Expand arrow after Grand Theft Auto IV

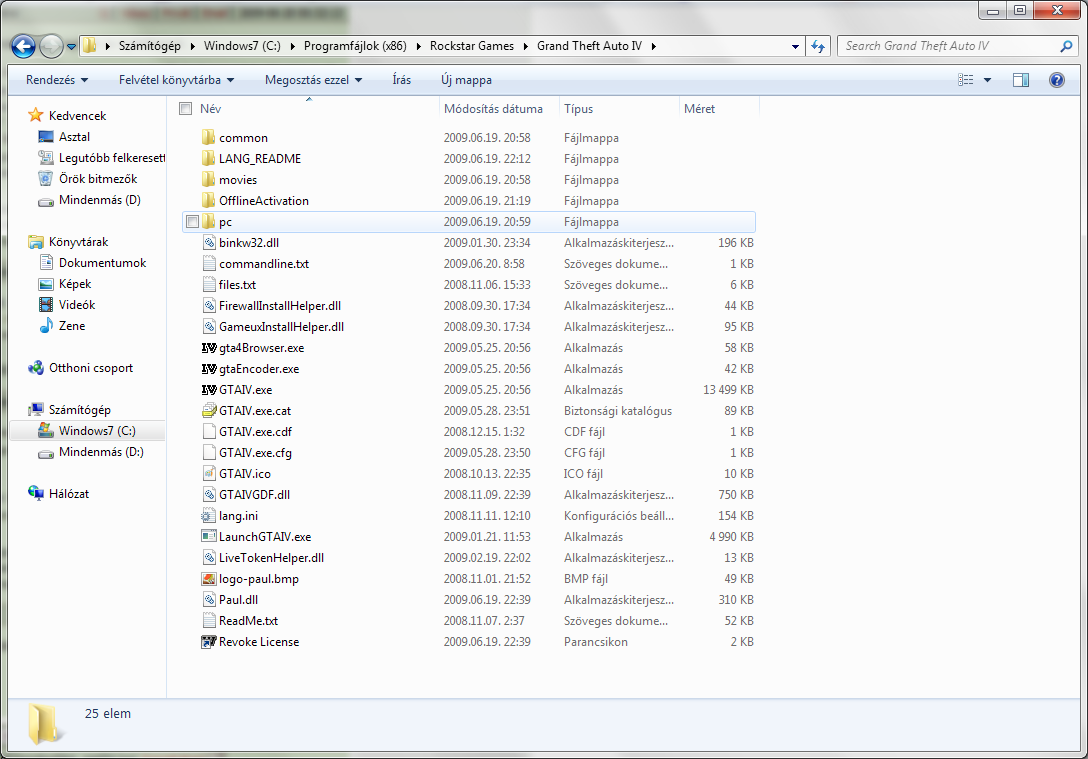654,46
